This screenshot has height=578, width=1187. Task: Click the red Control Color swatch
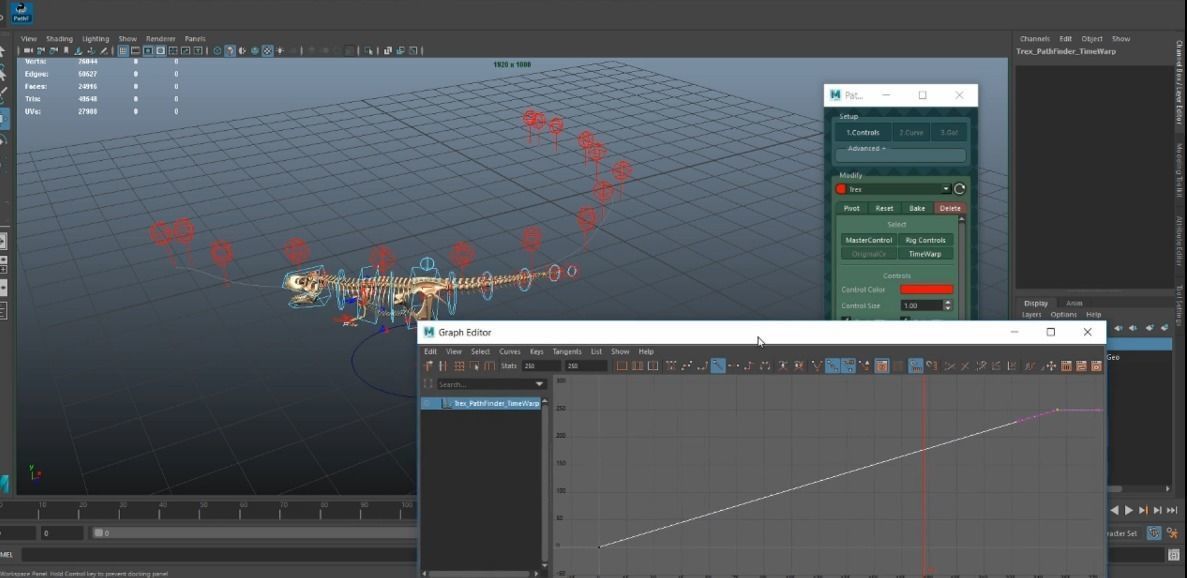coord(927,290)
